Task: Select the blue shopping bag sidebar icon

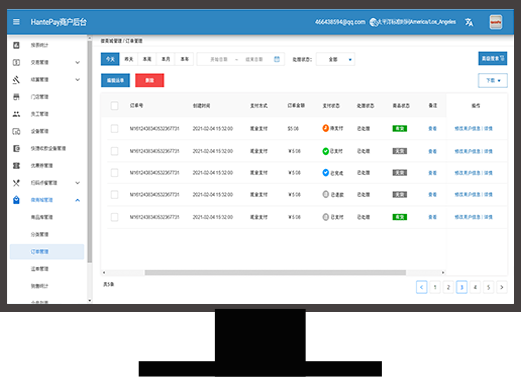Action: tap(16, 200)
